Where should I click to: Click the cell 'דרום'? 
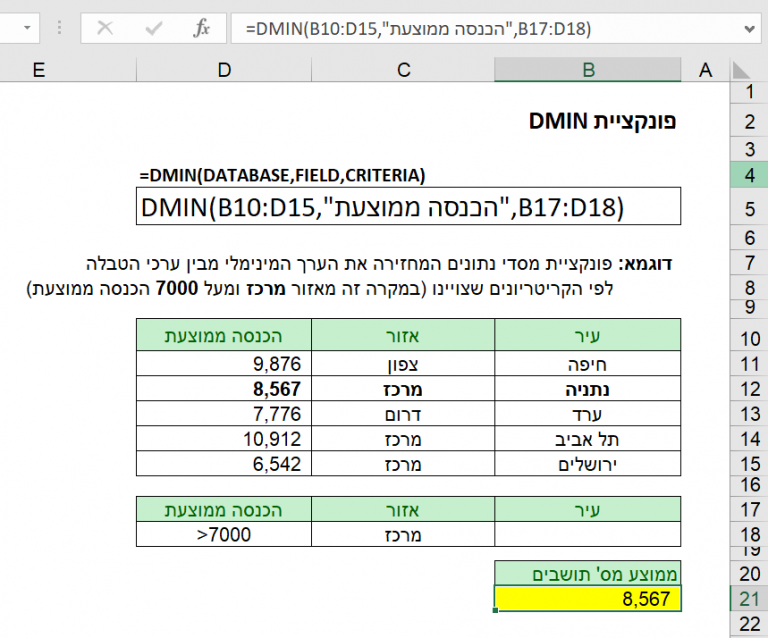click(x=403, y=414)
